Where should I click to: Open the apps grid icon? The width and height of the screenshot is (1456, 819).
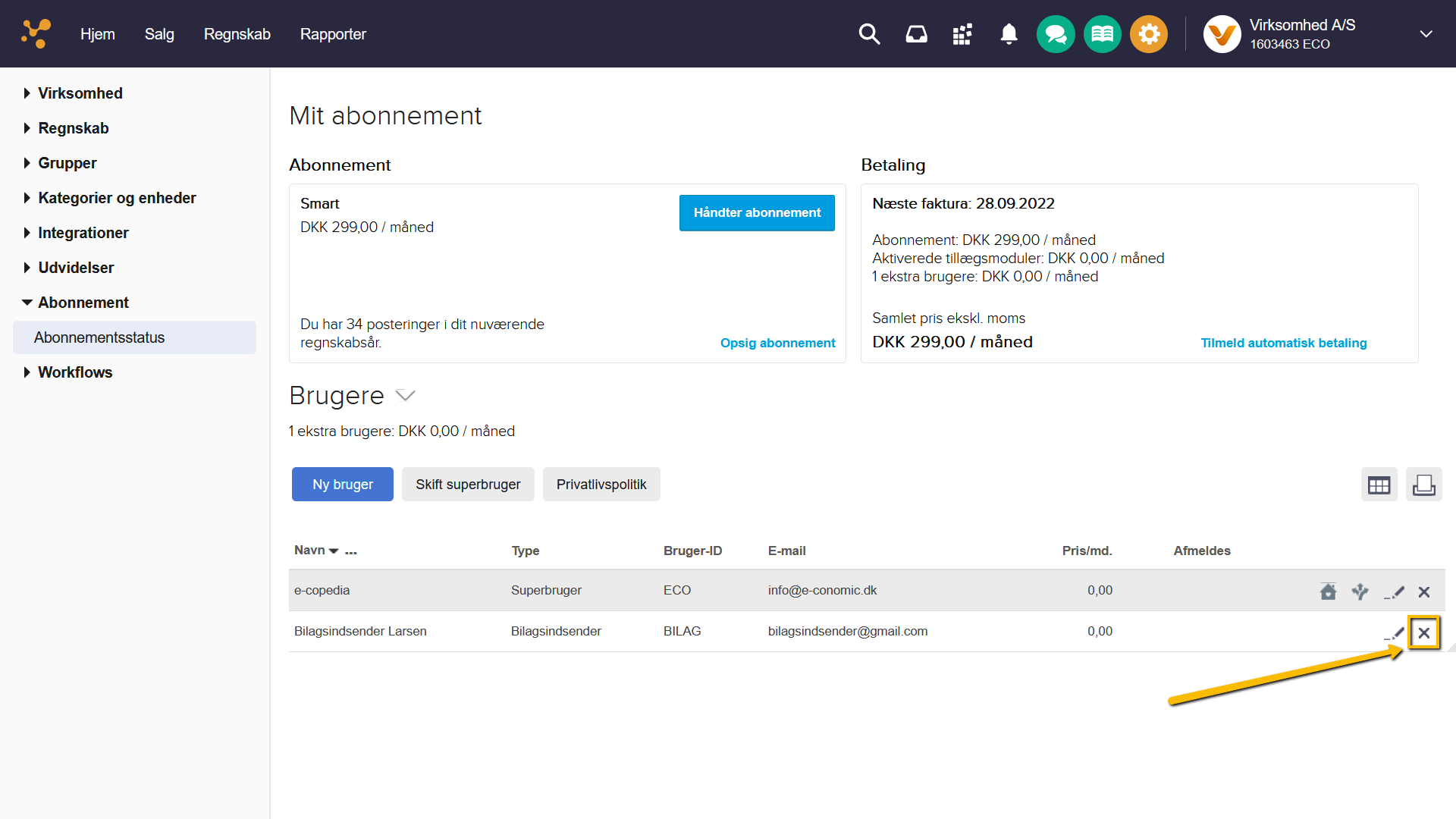pyautogui.click(x=962, y=34)
